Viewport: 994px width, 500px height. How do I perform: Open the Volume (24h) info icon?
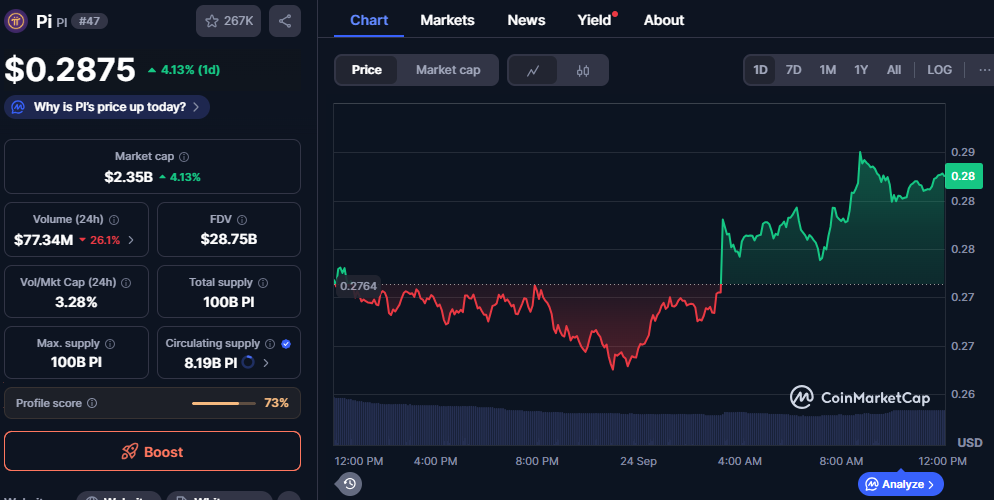pos(114,220)
